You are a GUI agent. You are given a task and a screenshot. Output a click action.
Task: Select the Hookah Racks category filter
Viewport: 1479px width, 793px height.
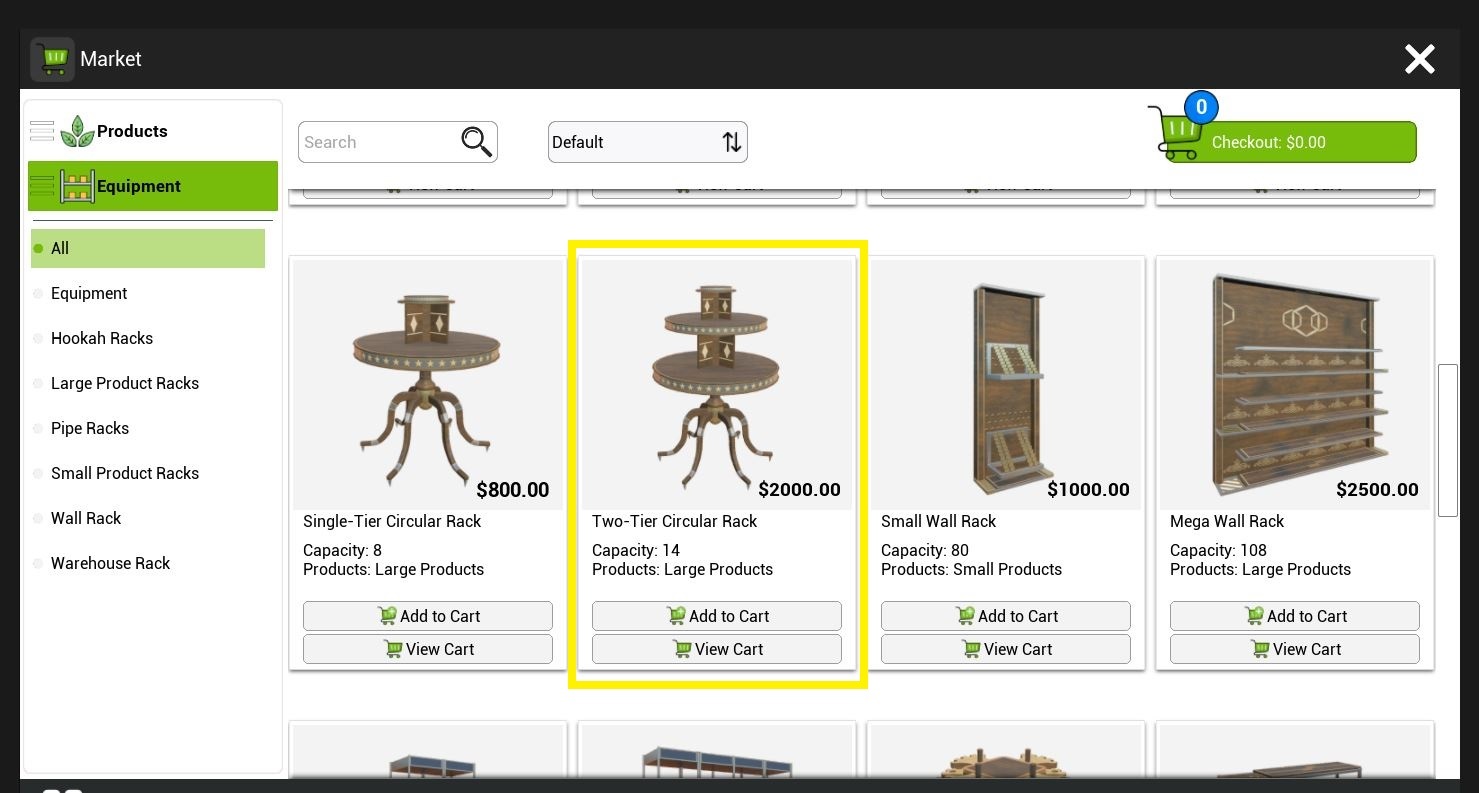pyautogui.click(x=102, y=338)
